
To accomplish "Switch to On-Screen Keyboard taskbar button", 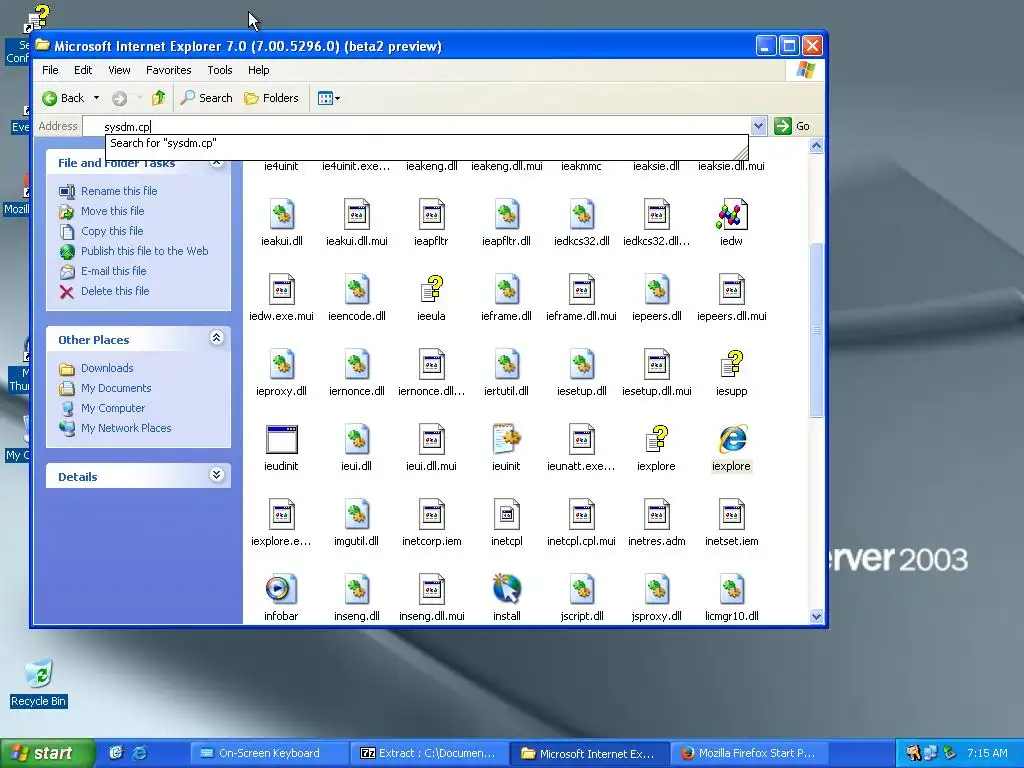I will point(268,753).
